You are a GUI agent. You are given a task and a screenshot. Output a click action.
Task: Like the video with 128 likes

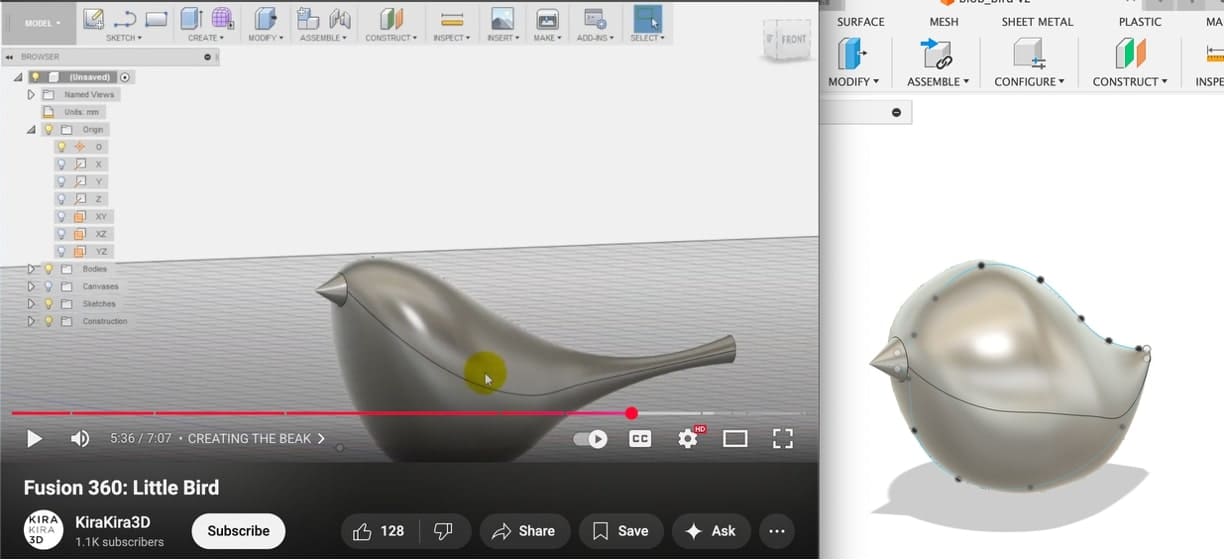[378, 531]
